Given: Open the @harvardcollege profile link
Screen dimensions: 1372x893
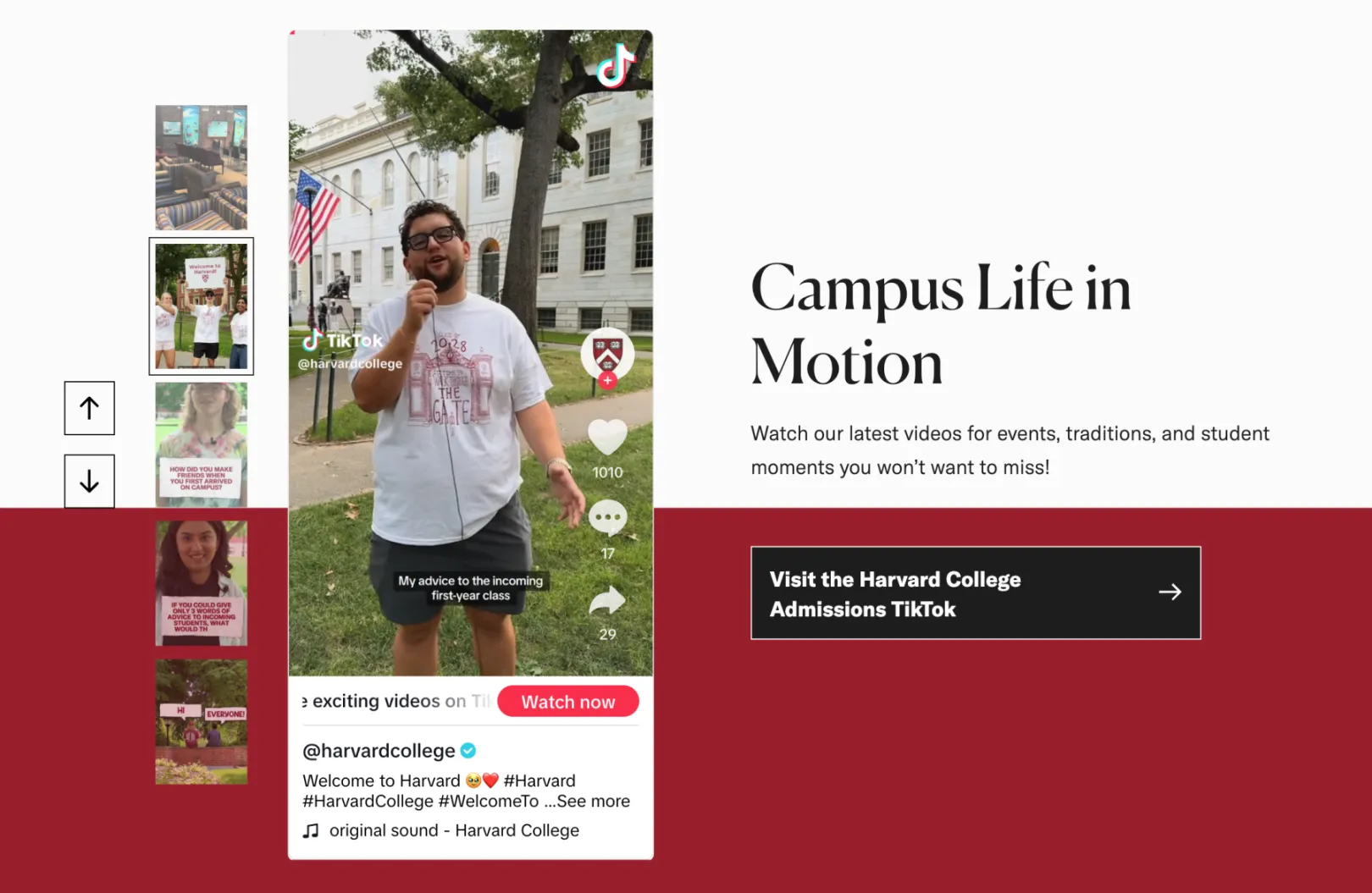Looking at the screenshot, I should (x=379, y=750).
